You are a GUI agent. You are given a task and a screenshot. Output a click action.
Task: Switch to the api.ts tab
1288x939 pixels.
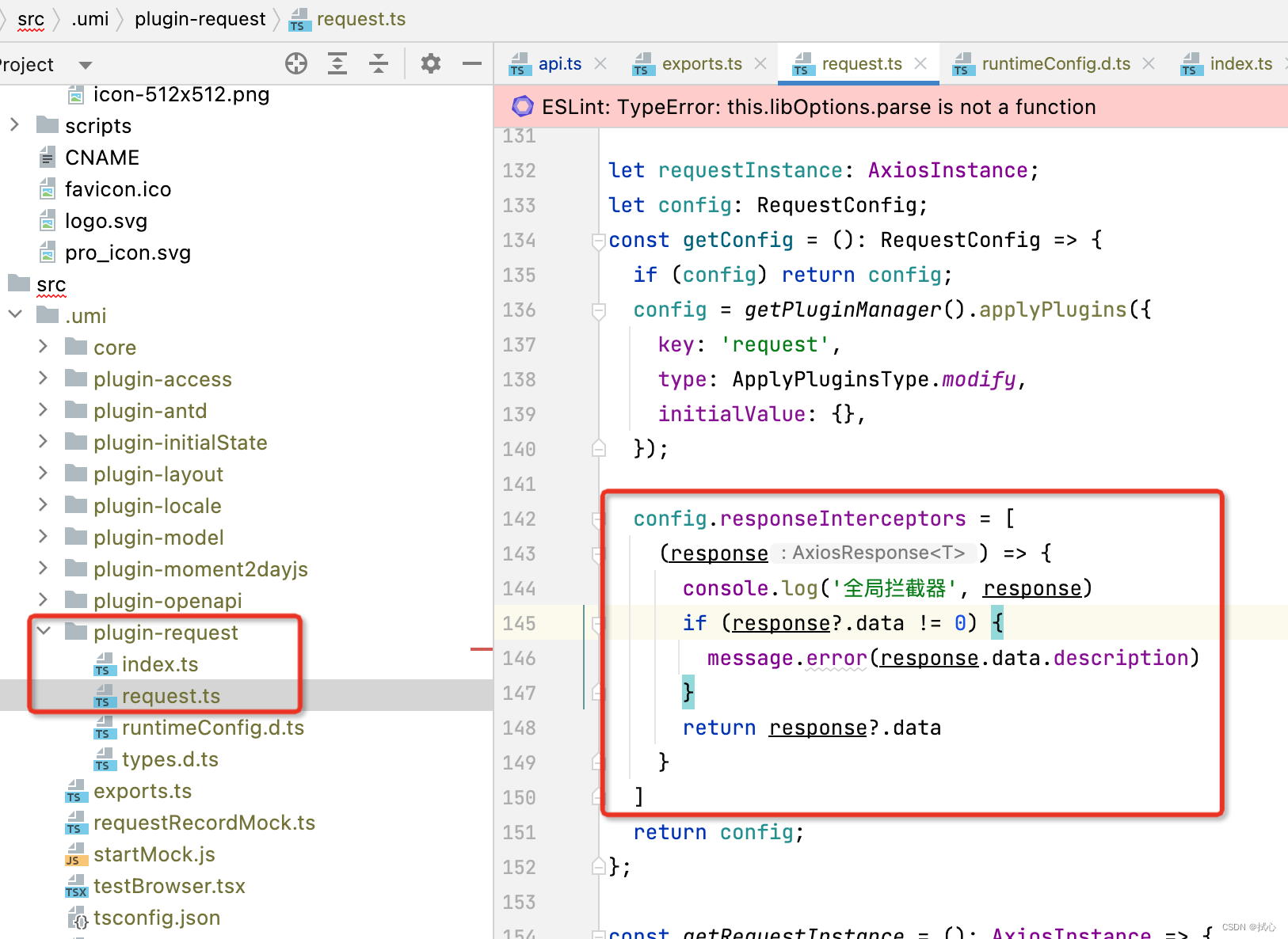tap(560, 63)
